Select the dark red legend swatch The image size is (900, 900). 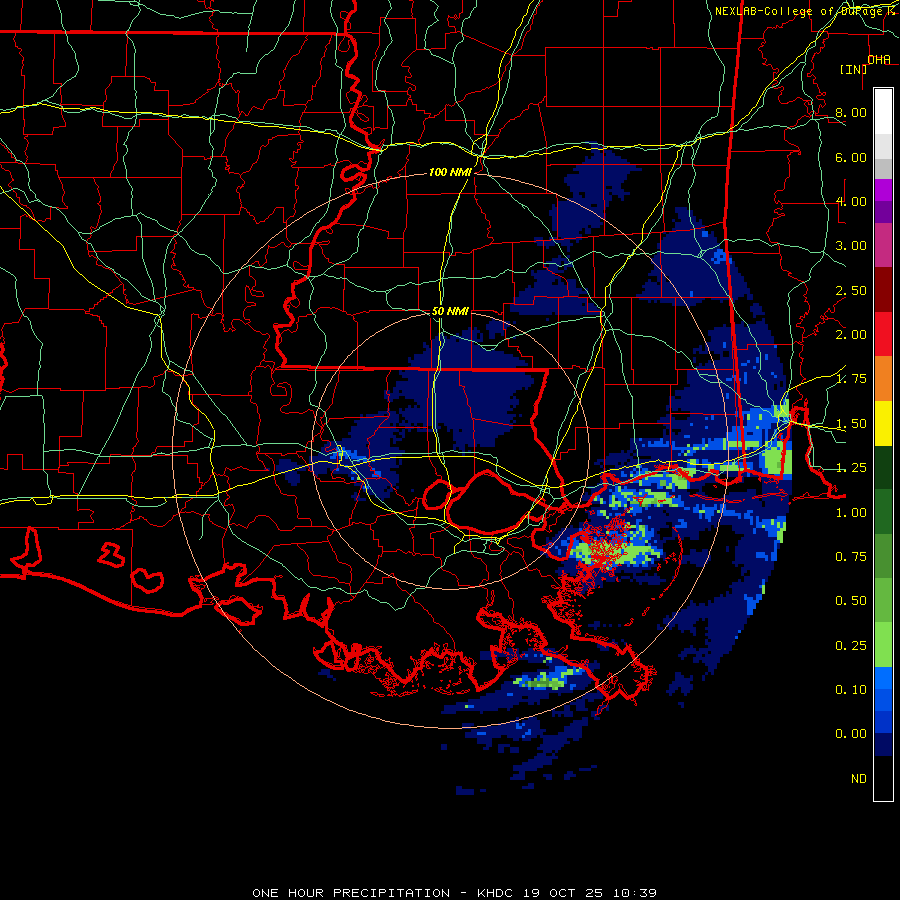coord(883,290)
